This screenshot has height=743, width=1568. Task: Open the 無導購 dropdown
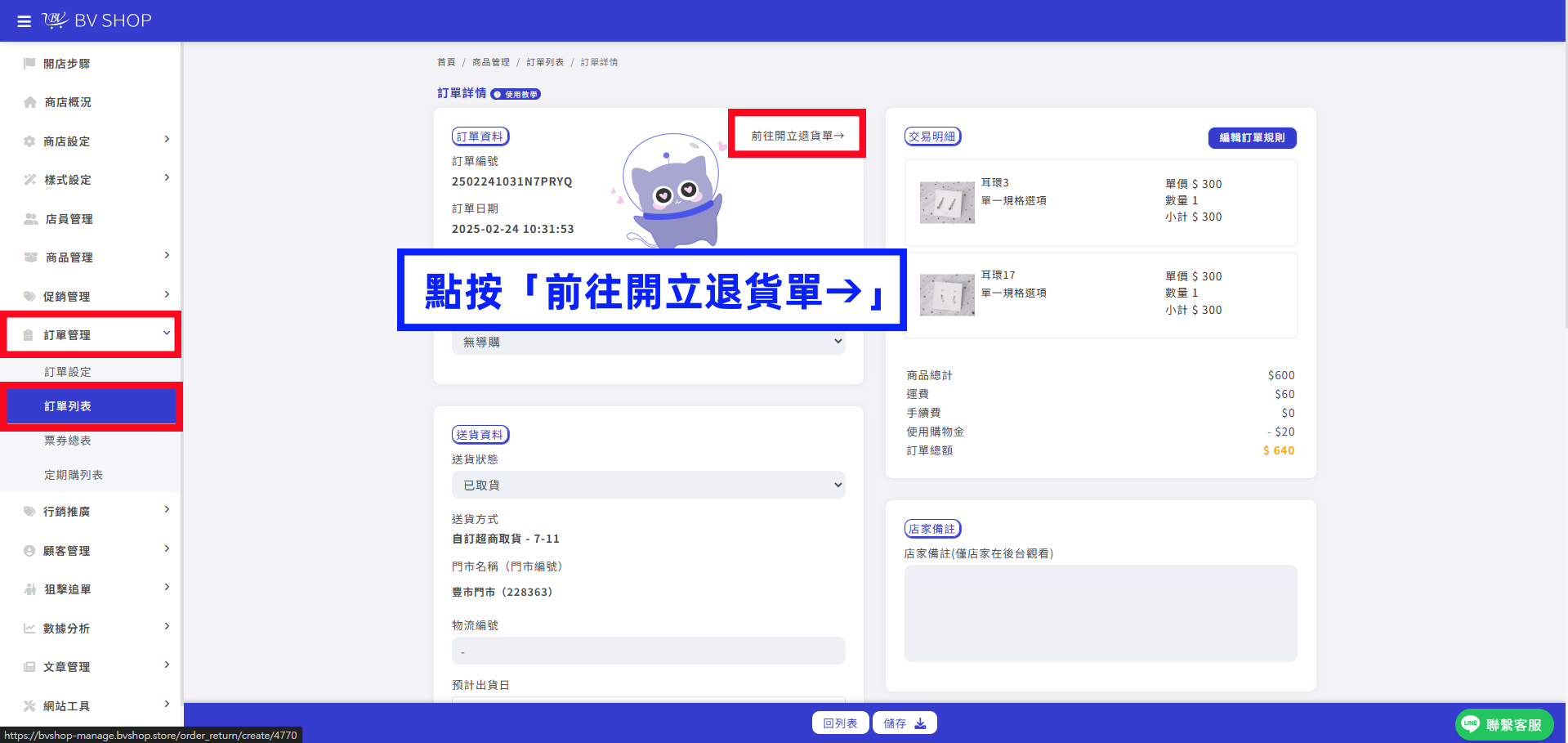pyautogui.click(x=649, y=342)
